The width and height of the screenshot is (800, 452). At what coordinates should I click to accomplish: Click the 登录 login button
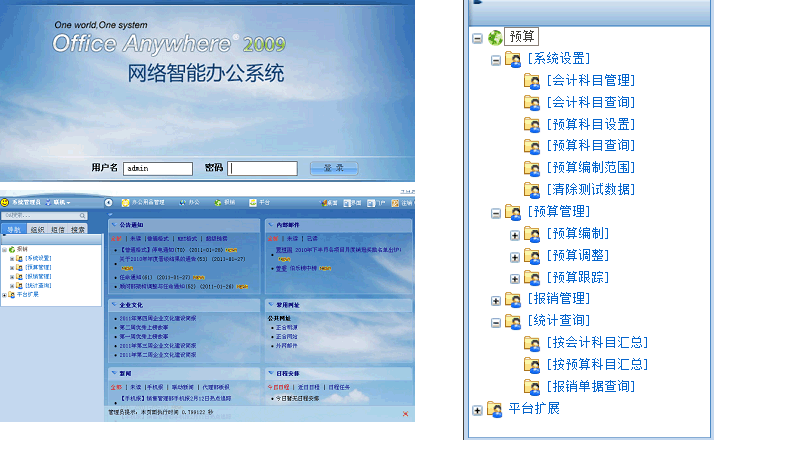pos(334,168)
